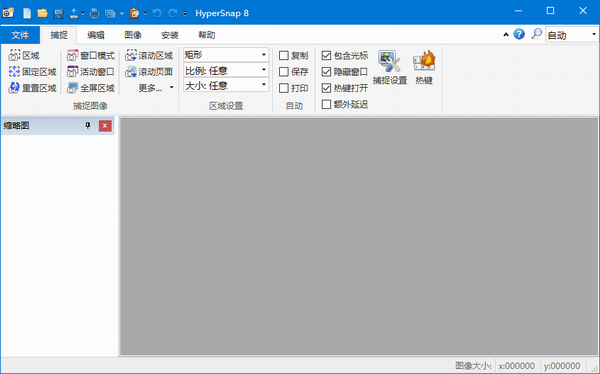Click the 重置区域 reset region button

(x=32, y=88)
